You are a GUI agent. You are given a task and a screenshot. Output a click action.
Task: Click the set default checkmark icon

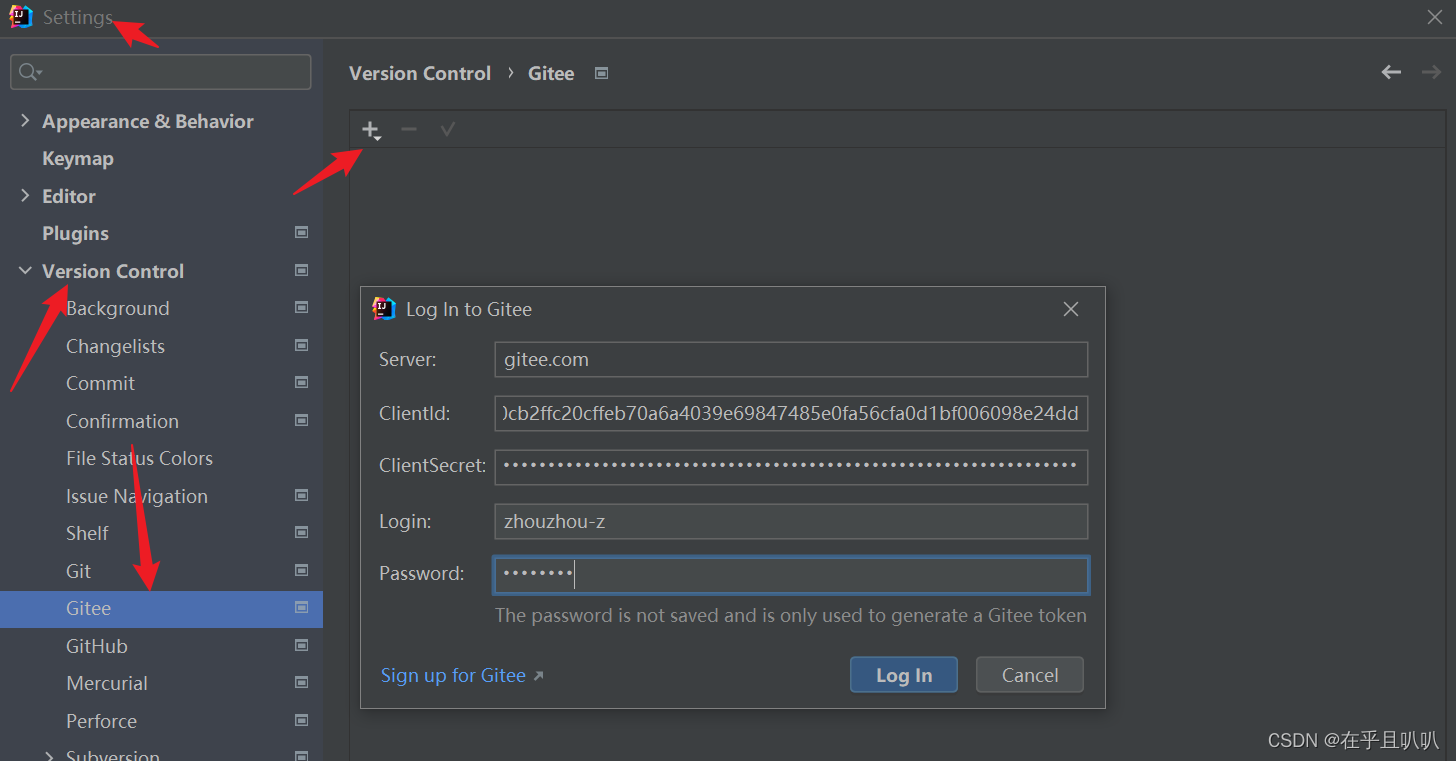[448, 130]
